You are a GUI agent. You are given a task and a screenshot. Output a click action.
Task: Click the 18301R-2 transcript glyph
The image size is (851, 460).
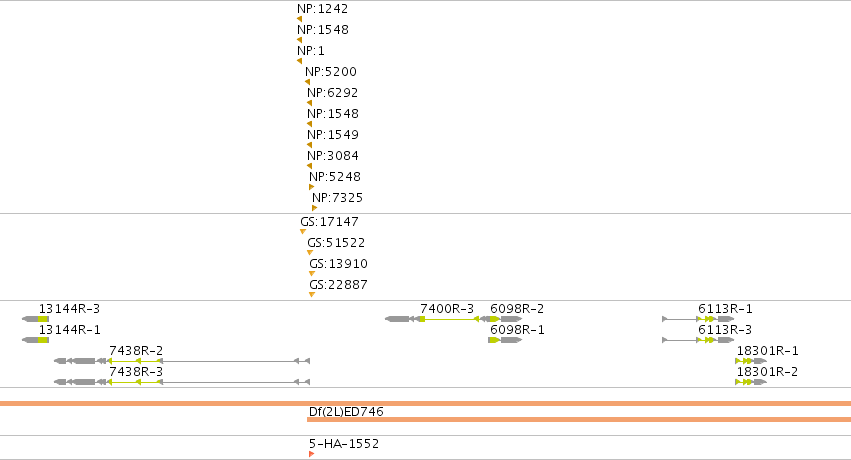[751, 382]
